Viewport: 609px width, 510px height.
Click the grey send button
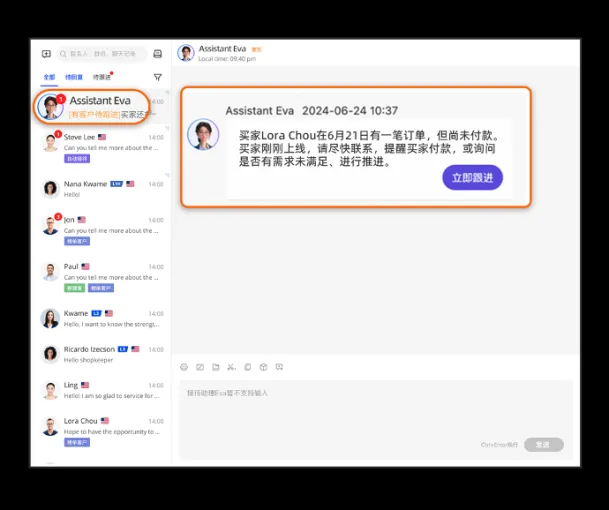pos(543,444)
